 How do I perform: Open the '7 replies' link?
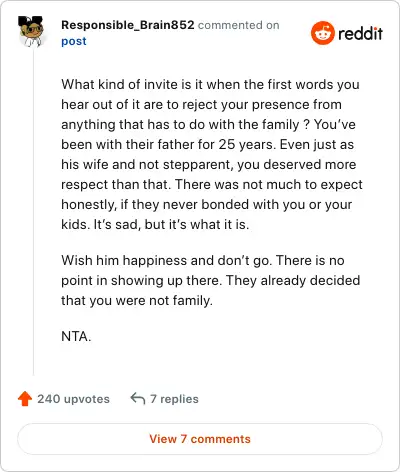174,399
